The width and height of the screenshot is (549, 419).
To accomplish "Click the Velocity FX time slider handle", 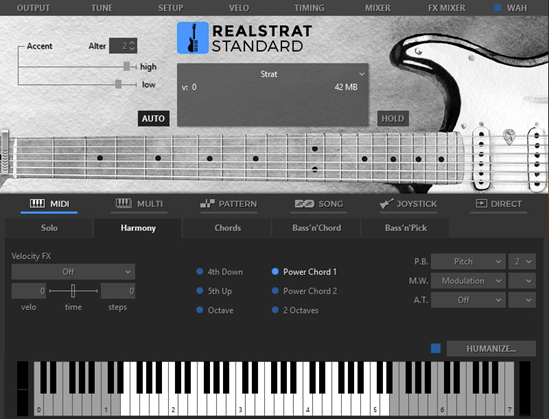I will 73,291.
